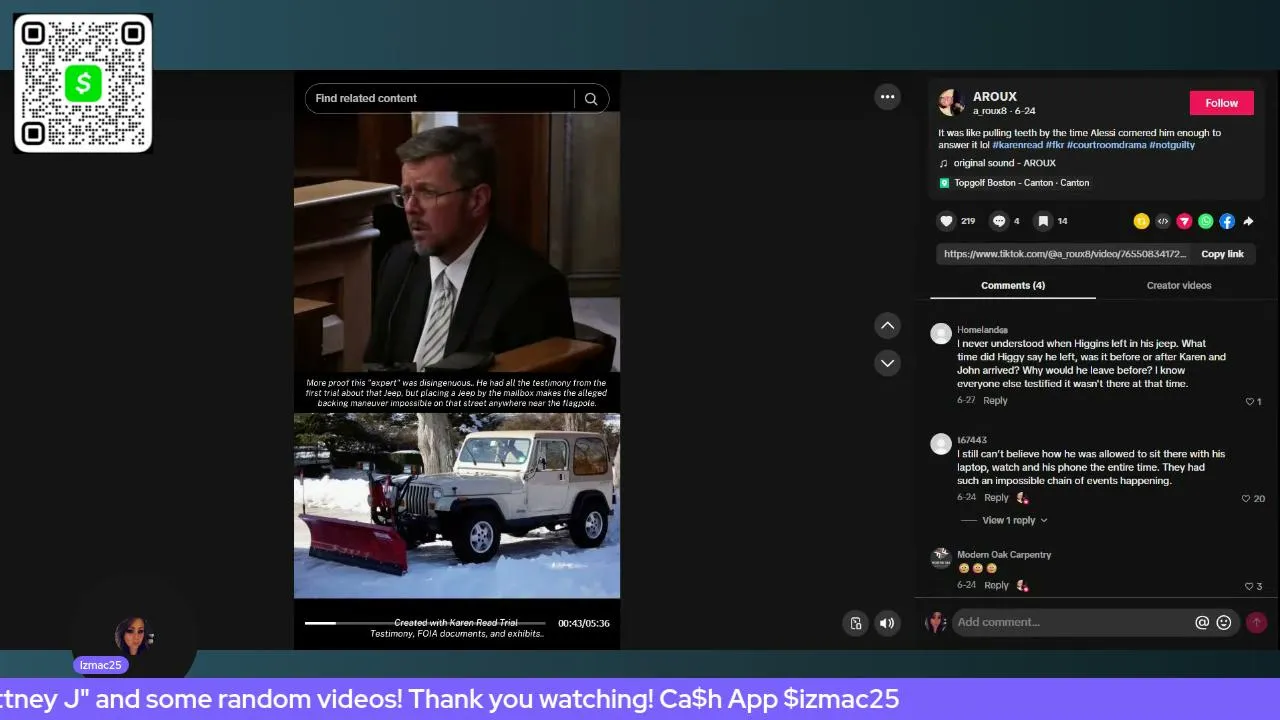Like the Modern Oak Carpentry comment
This screenshot has width=1280, height=720.
pos(1248,586)
